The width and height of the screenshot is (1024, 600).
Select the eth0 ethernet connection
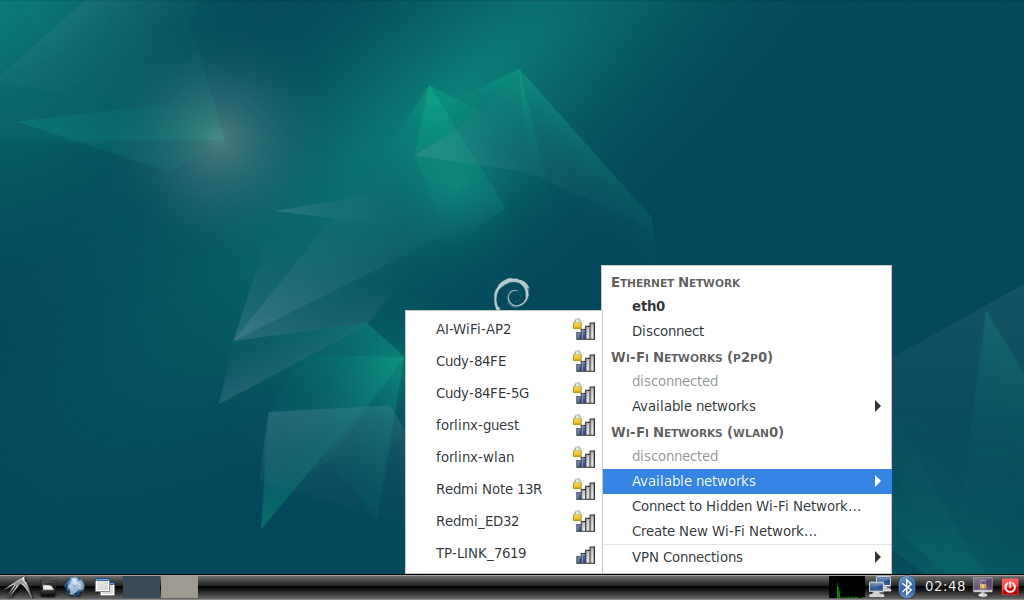pyautogui.click(x=746, y=306)
